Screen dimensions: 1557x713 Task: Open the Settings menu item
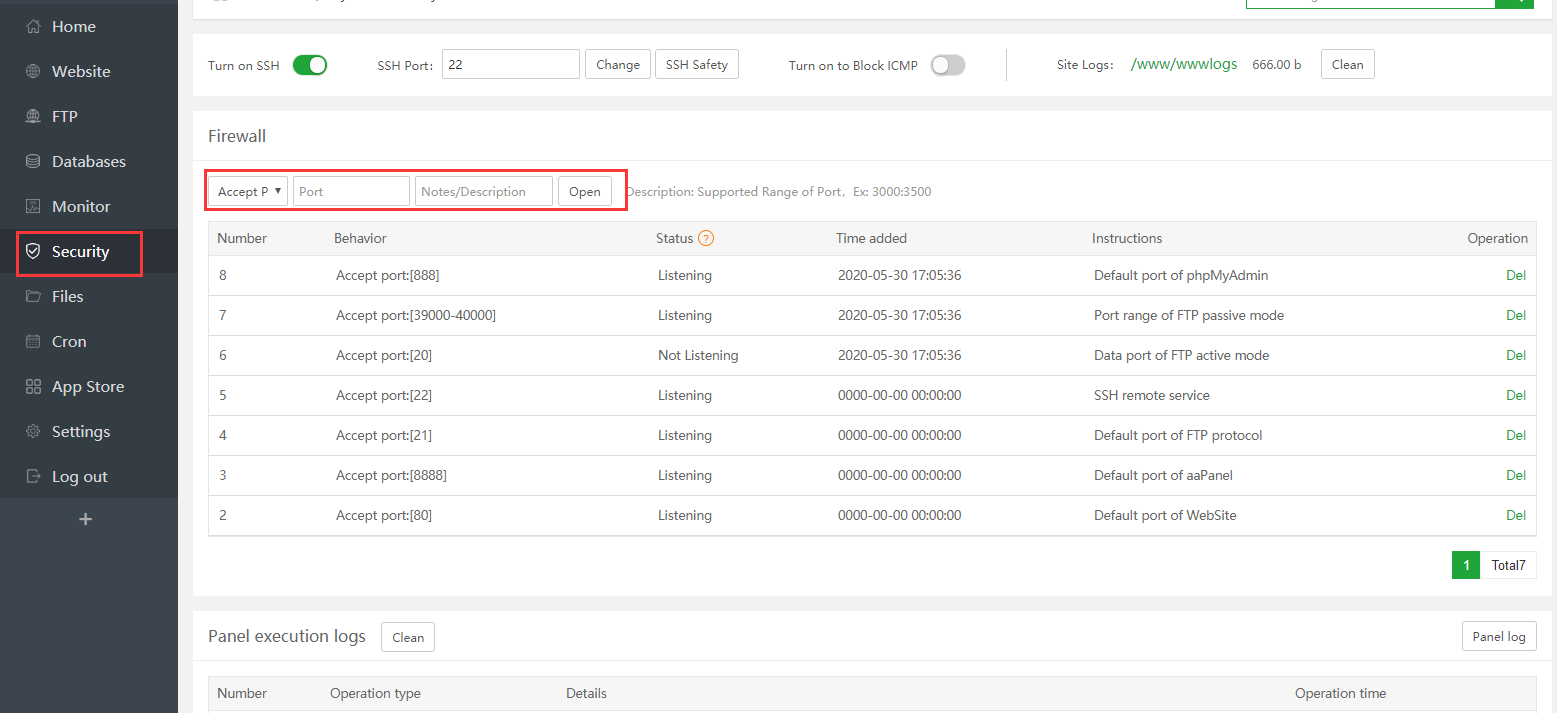(80, 432)
